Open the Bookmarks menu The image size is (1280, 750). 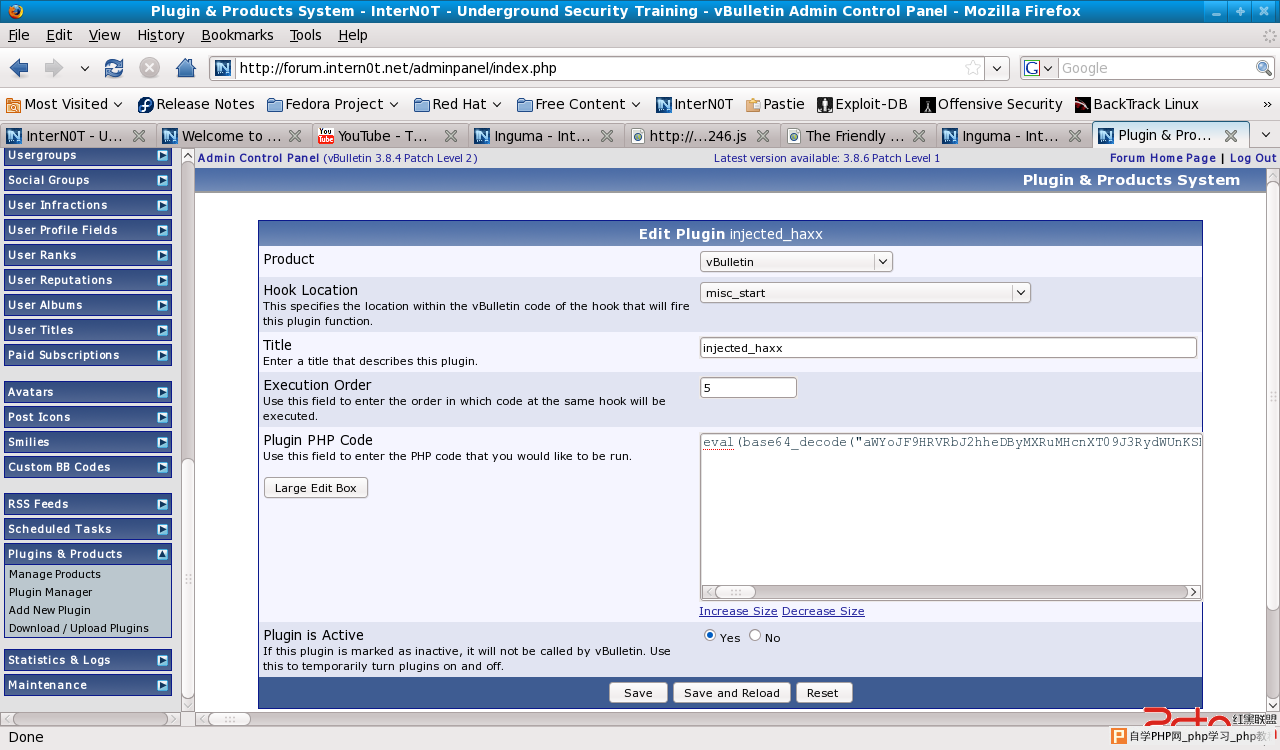tap(237, 35)
